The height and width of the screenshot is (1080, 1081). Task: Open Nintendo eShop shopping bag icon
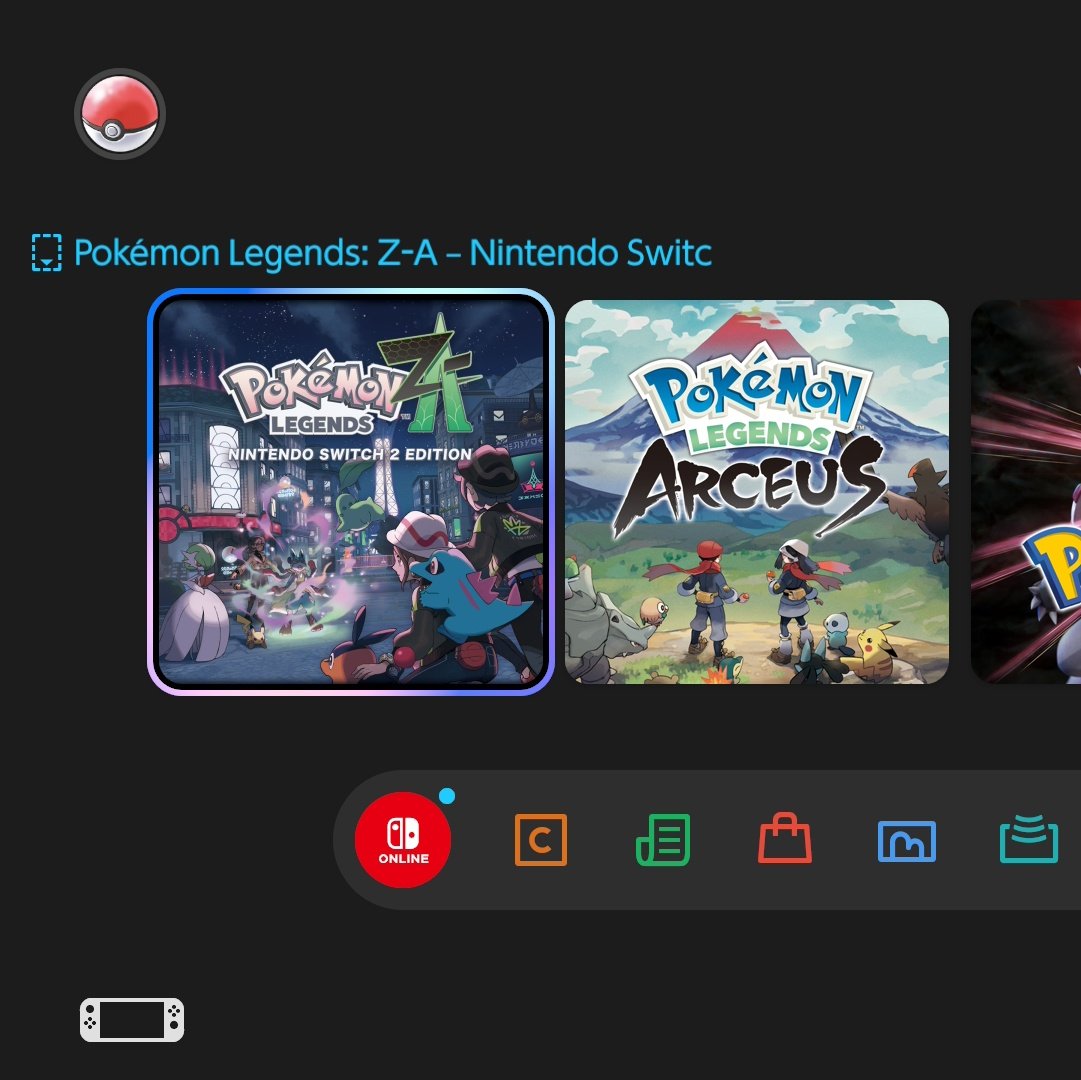tap(785, 838)
